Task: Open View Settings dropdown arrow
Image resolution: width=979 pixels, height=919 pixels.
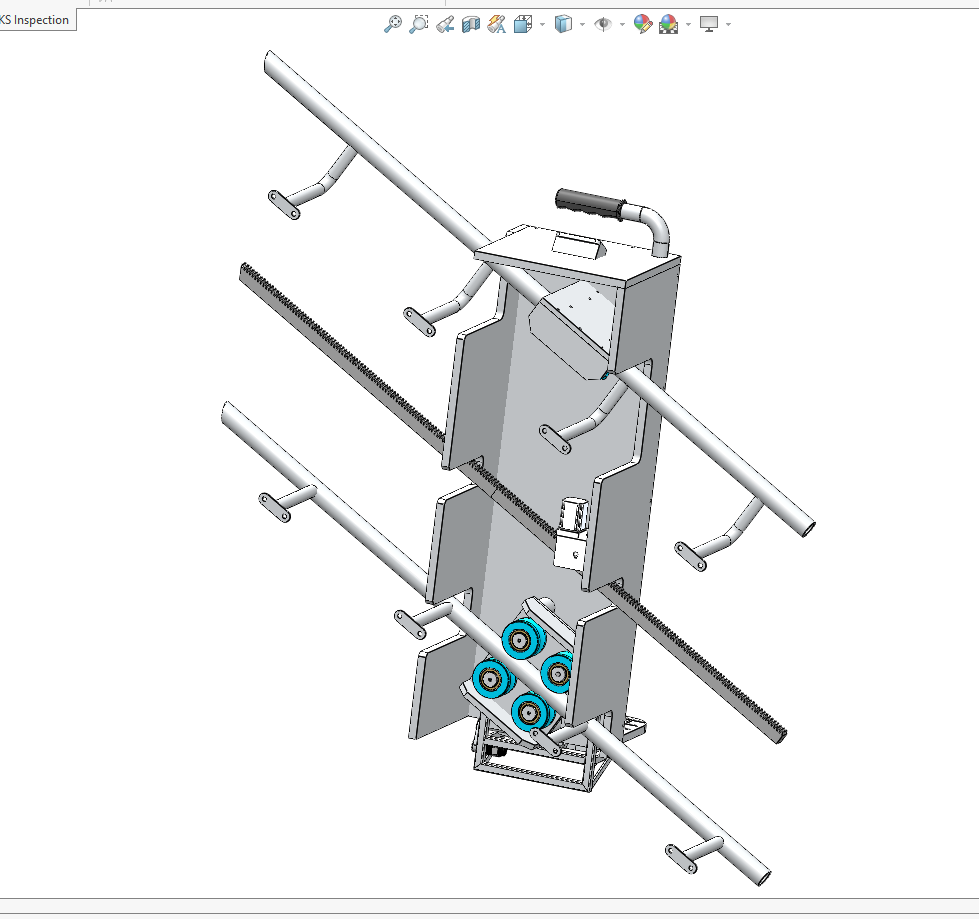Action: click(x=729, y=25)
